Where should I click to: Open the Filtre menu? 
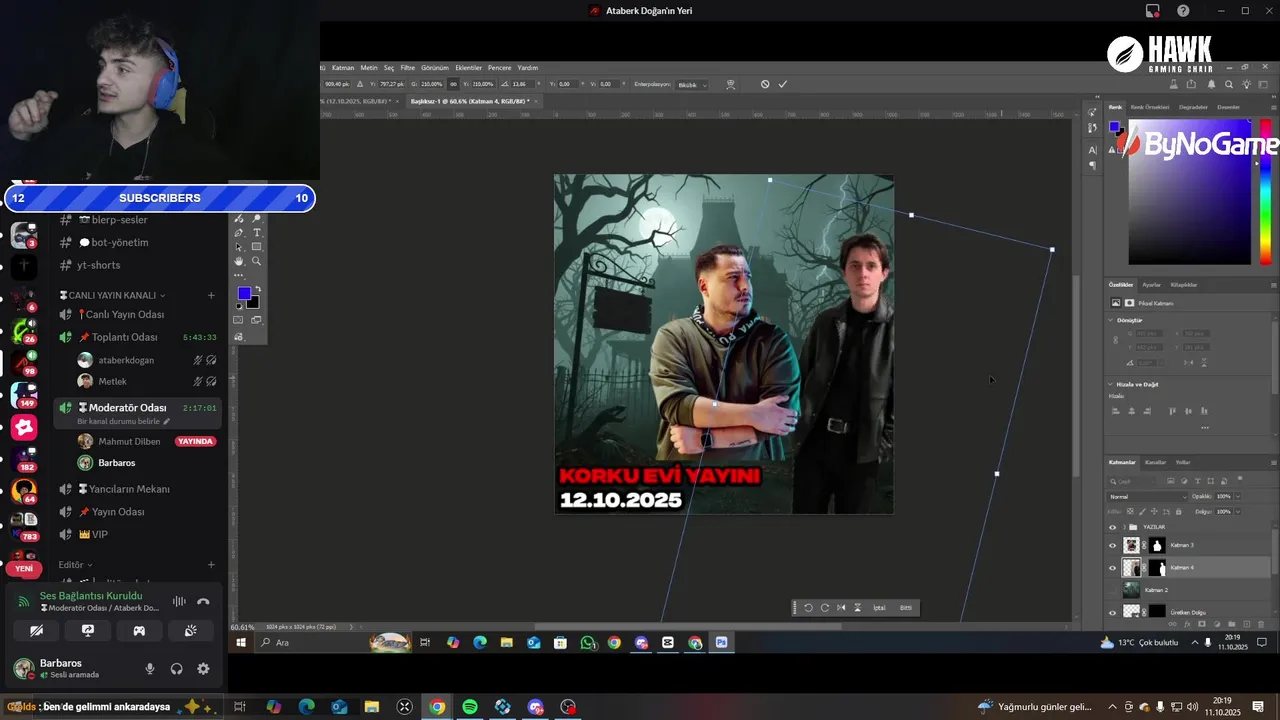(x=408, y=68)
